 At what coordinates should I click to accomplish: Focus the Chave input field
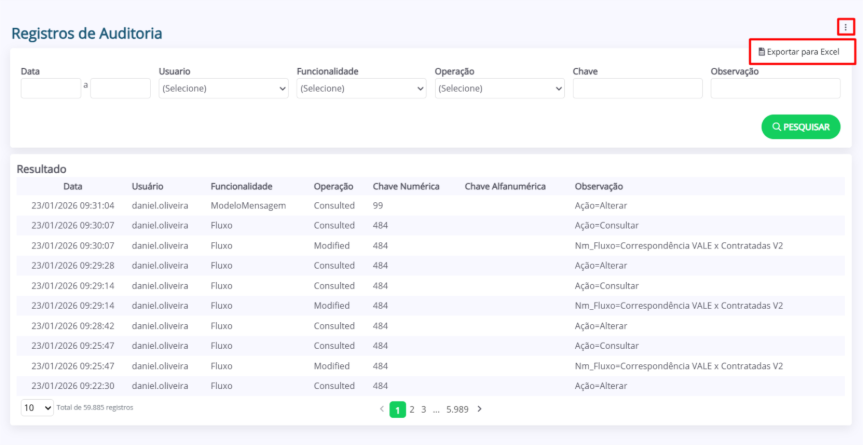[x=638, y=88]
